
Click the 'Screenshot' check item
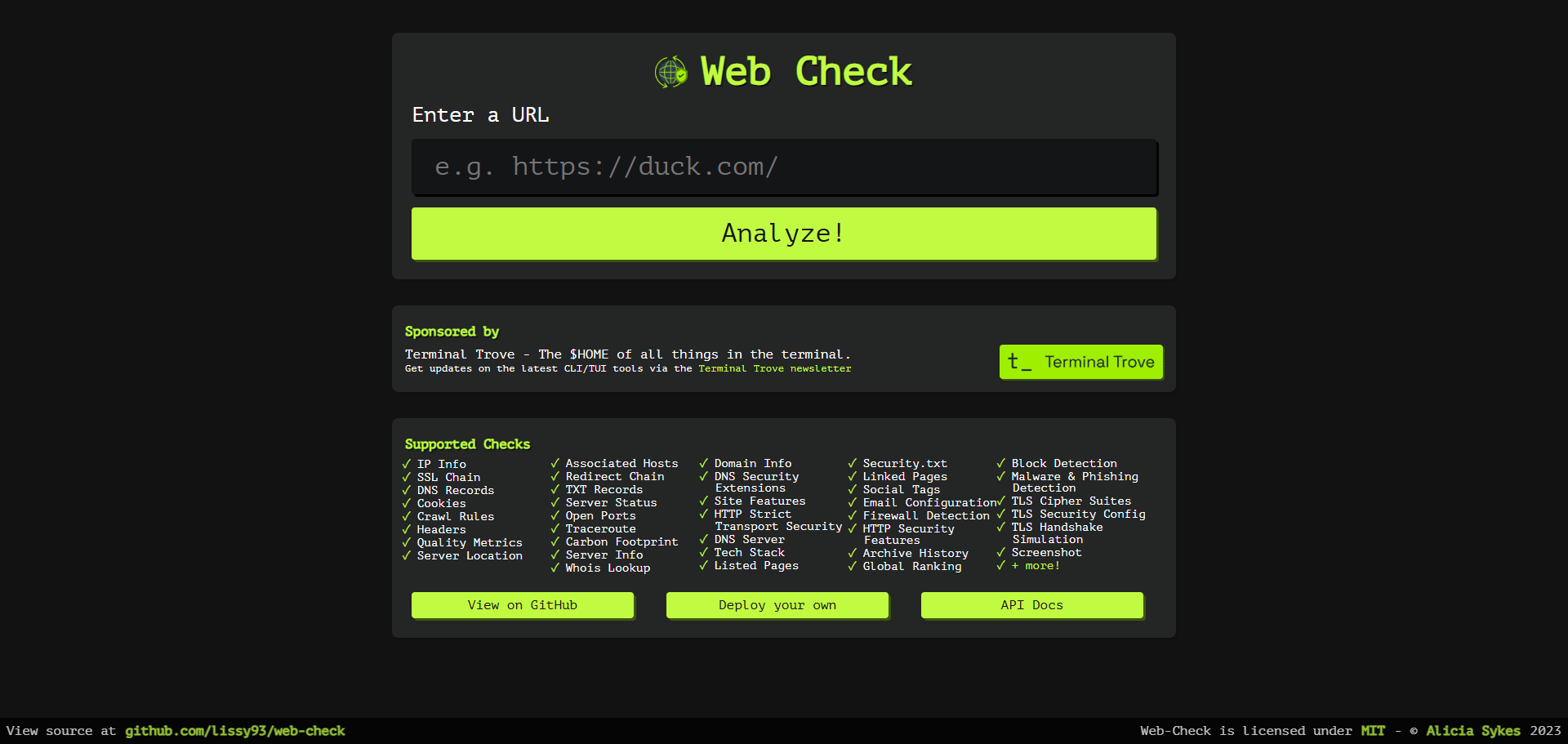pos(1046,552)
